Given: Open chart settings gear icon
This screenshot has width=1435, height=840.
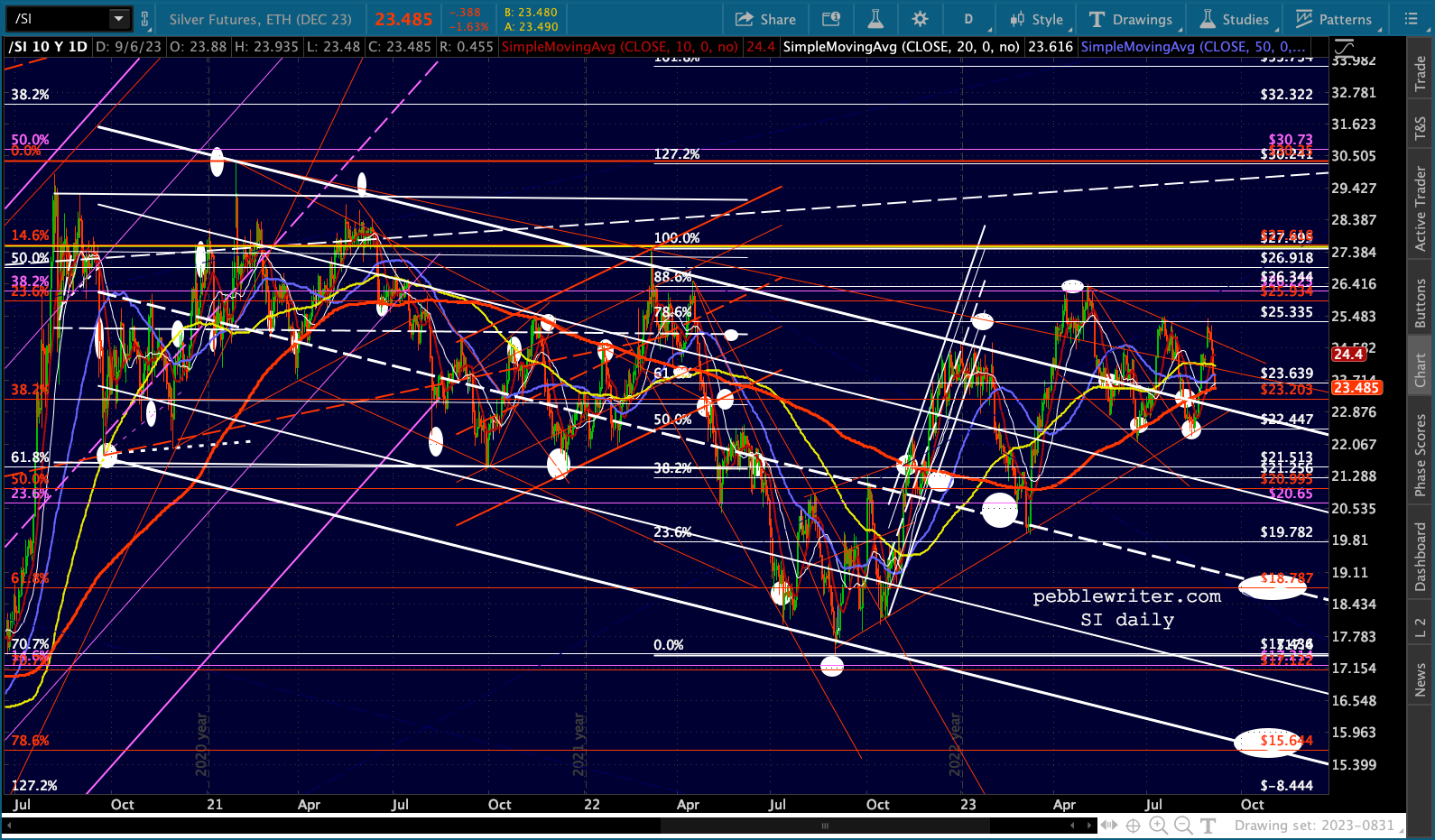Looking at the screenshot, I should [x=920, y=19].
